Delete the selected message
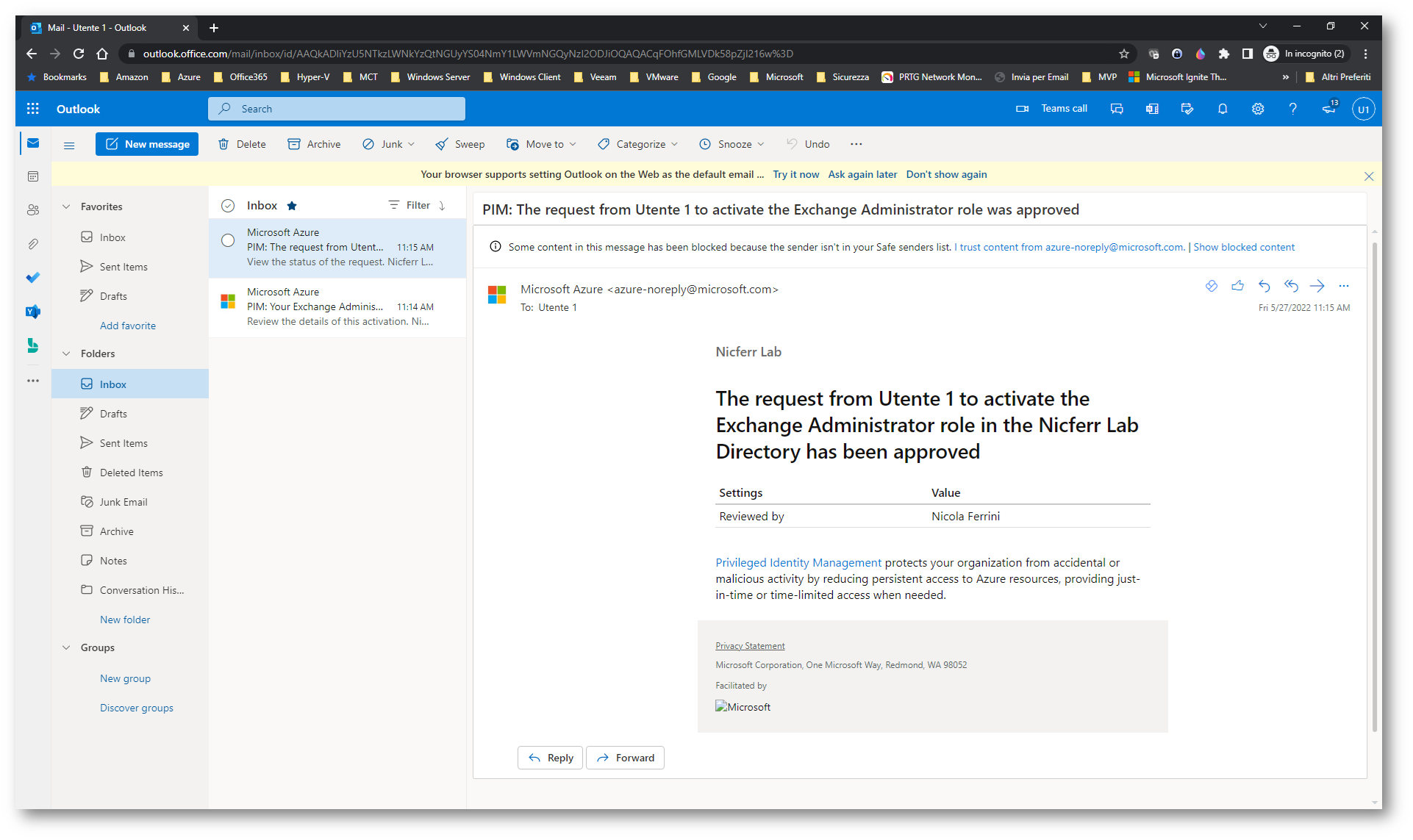The height and width of the screenshot is (840, 1413). point(242,144)
